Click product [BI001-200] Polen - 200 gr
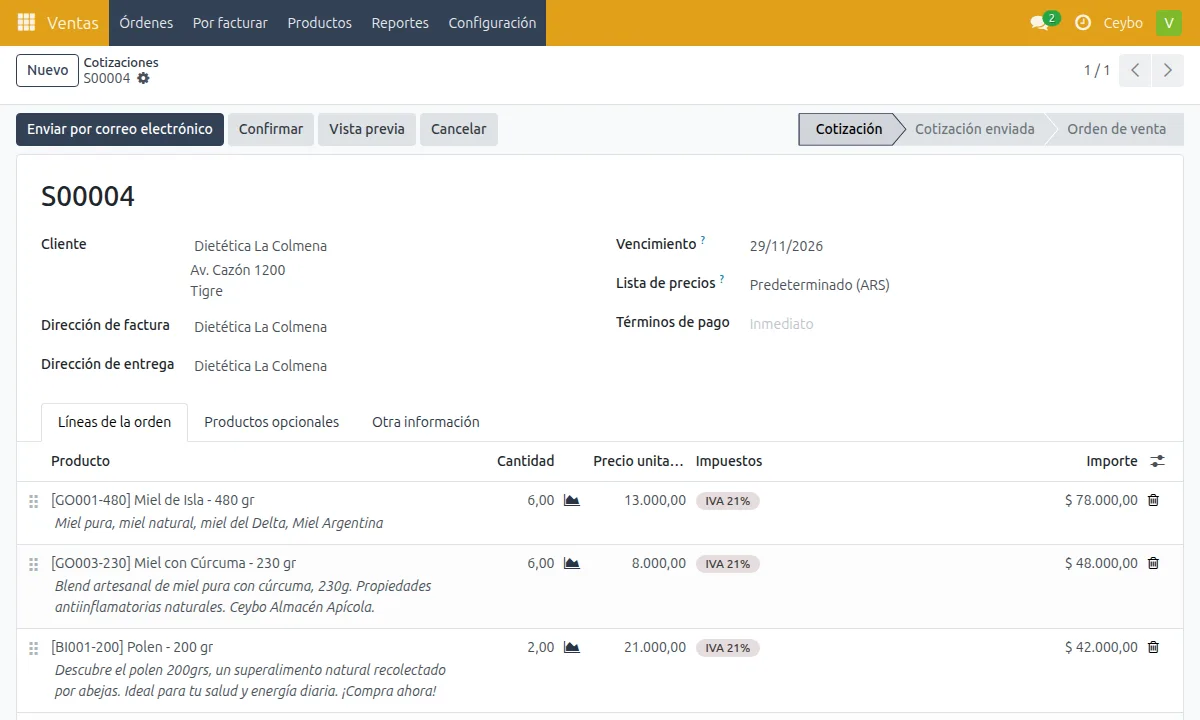The image size is (1200, 720). [132, 647]
